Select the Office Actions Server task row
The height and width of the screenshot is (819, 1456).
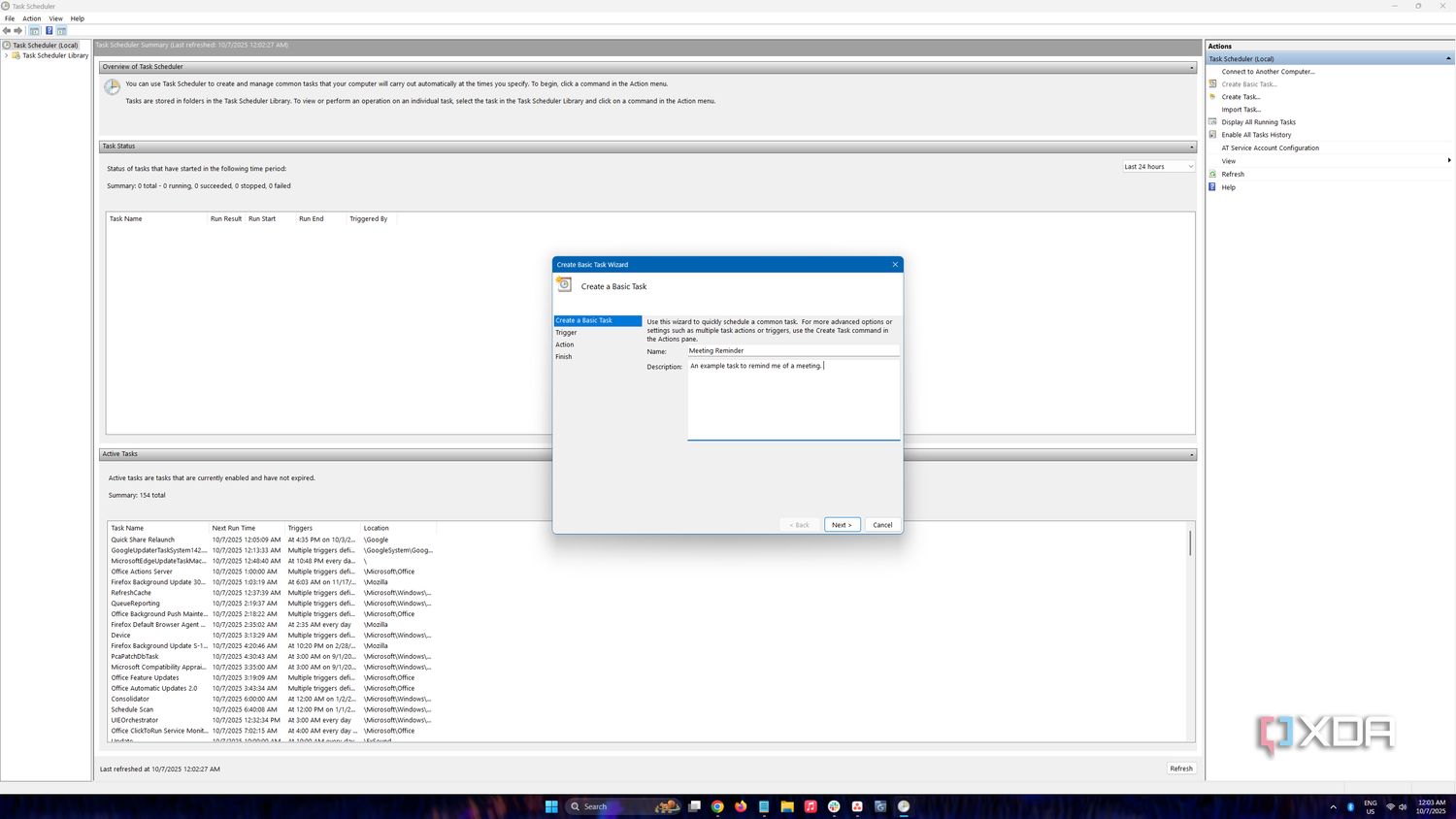coord(271,572)
